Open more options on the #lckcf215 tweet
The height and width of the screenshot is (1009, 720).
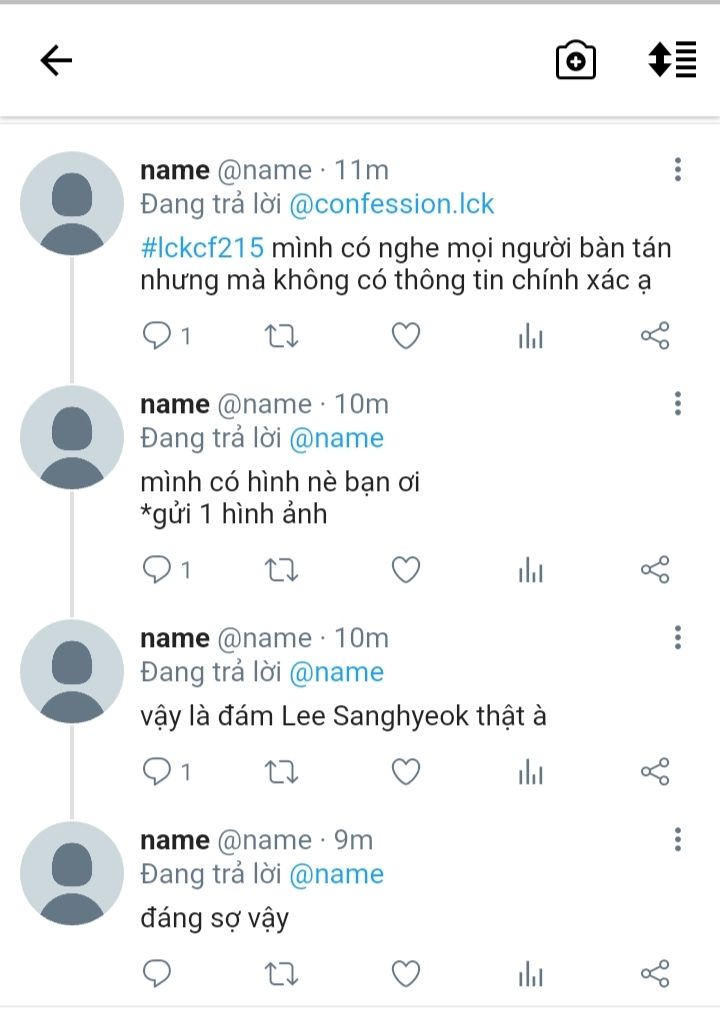[678, 170]
